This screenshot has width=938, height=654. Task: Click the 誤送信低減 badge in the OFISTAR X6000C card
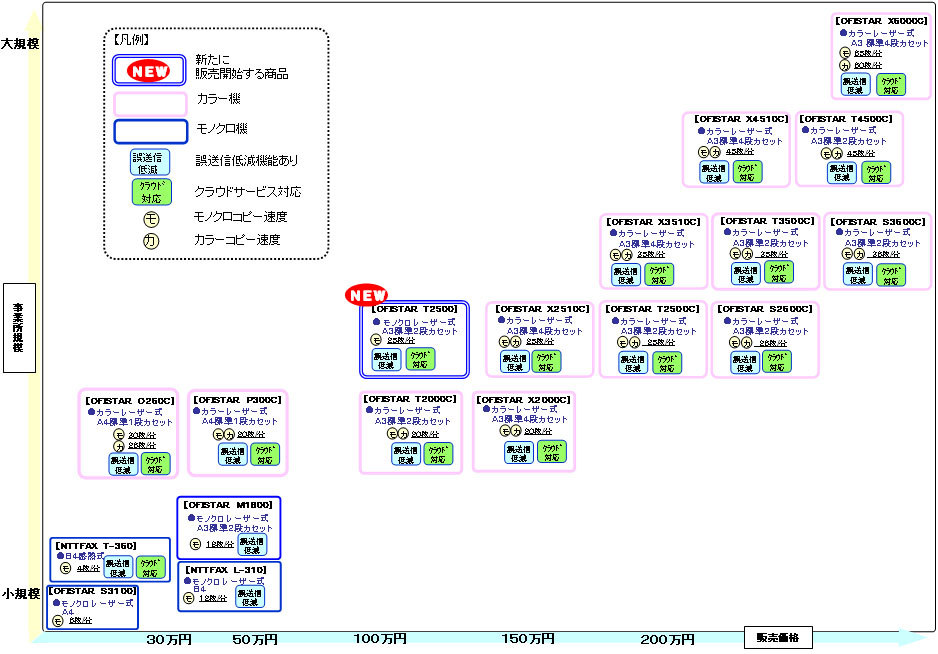[x=855, y=85]
